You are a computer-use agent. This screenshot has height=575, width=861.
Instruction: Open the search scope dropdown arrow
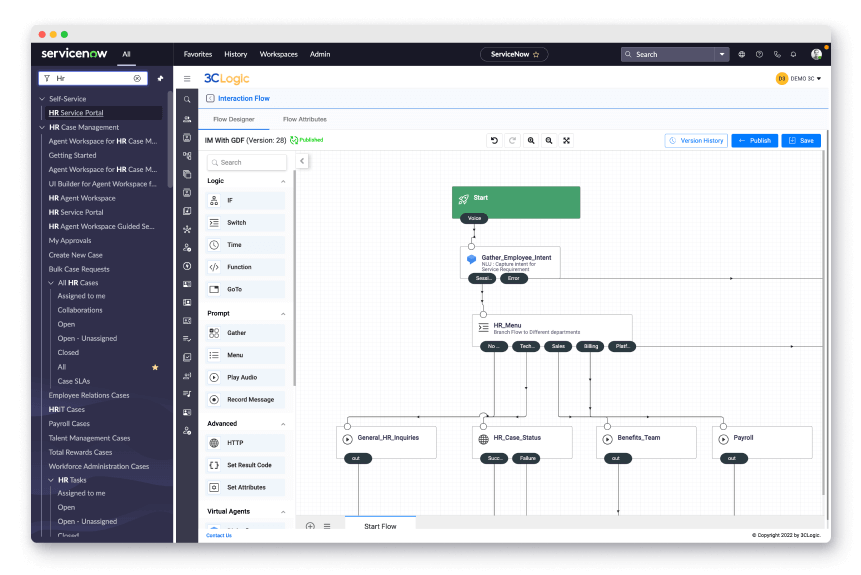(722, 54)
